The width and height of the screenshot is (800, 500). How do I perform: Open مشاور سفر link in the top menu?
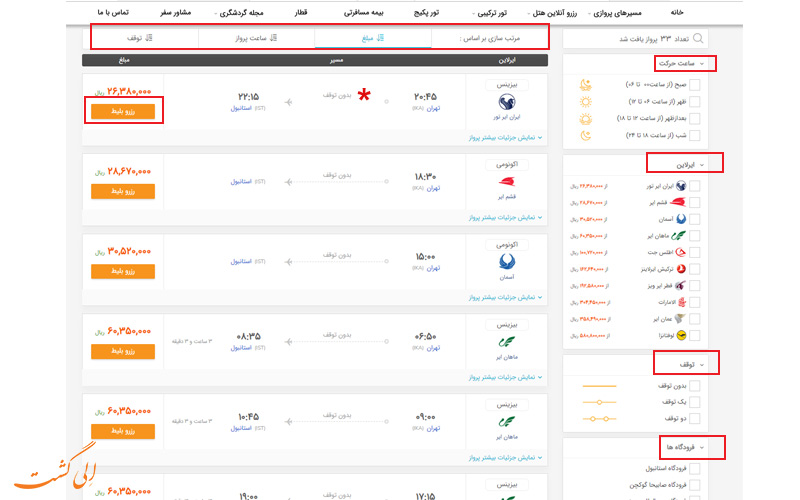coord(176,12)
